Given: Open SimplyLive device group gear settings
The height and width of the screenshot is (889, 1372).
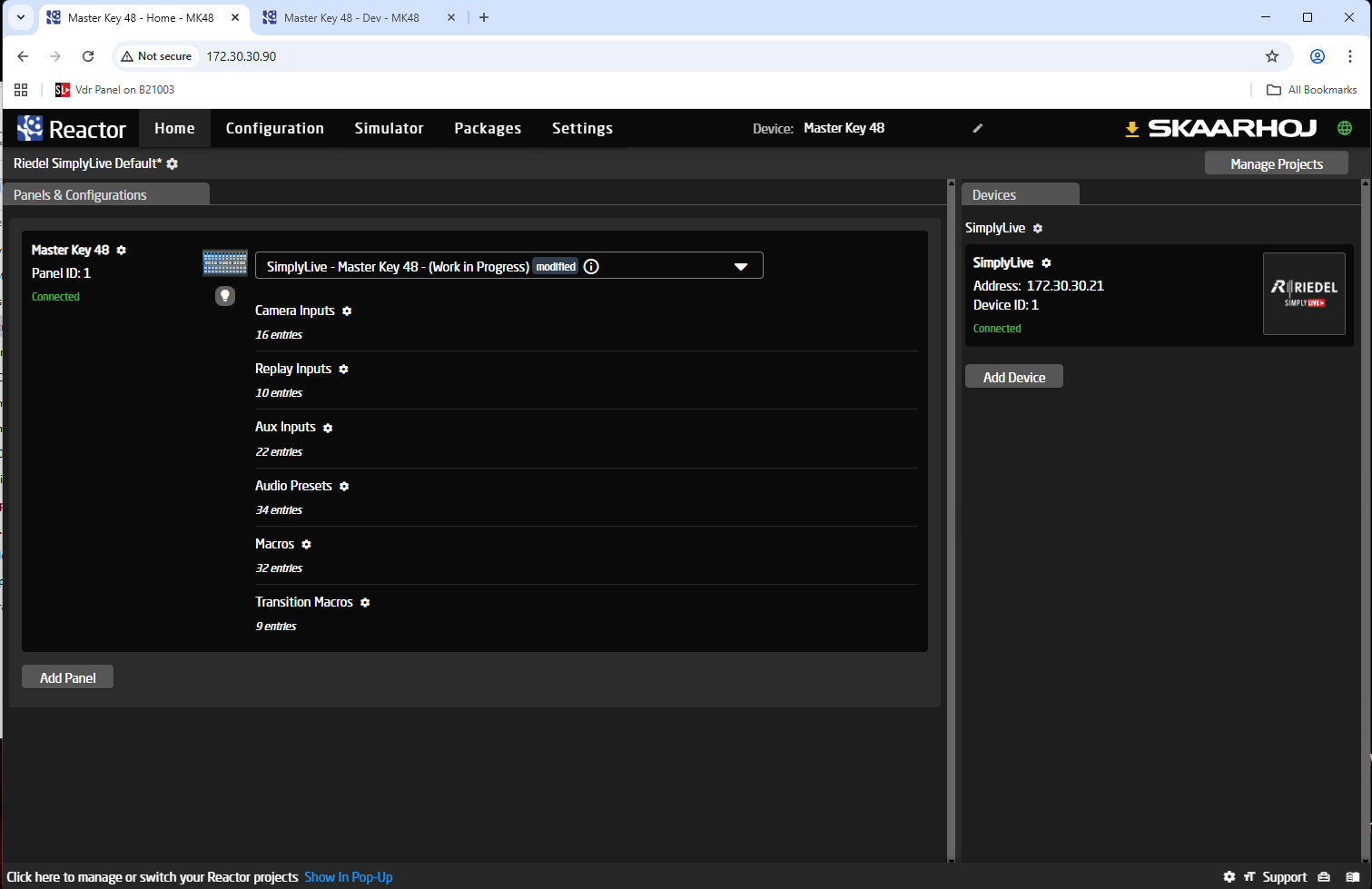Looking at the screenshot, I should [x=1038, y=228].
